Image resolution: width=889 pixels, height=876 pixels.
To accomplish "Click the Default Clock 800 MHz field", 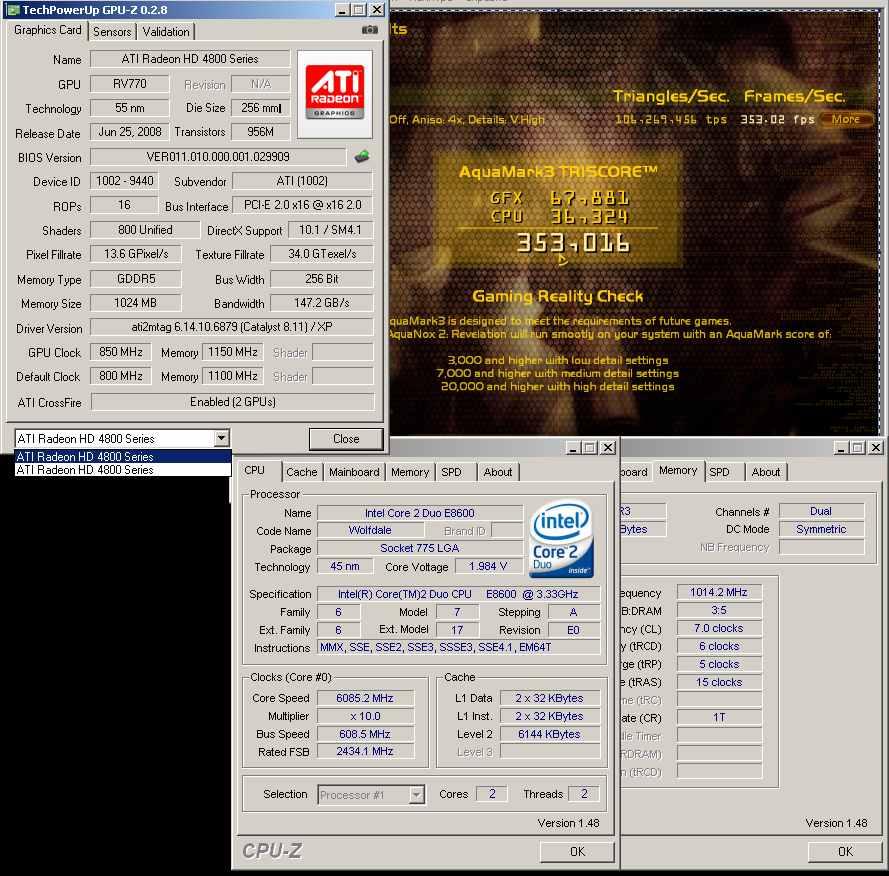I will click(x=121, y=376).
